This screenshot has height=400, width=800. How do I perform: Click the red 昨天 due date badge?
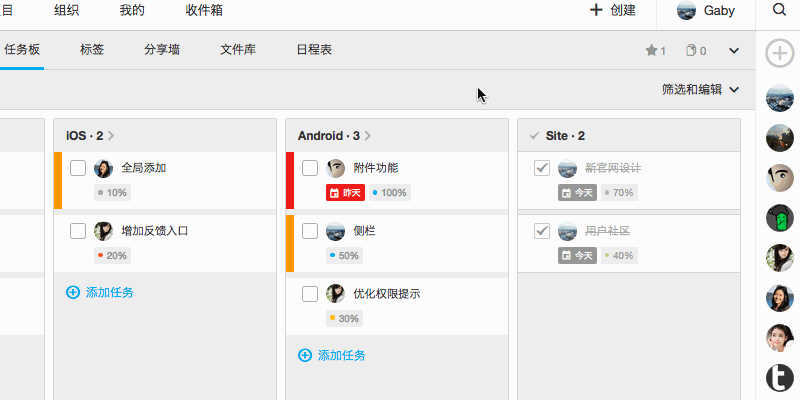click(x=346, y=192)
